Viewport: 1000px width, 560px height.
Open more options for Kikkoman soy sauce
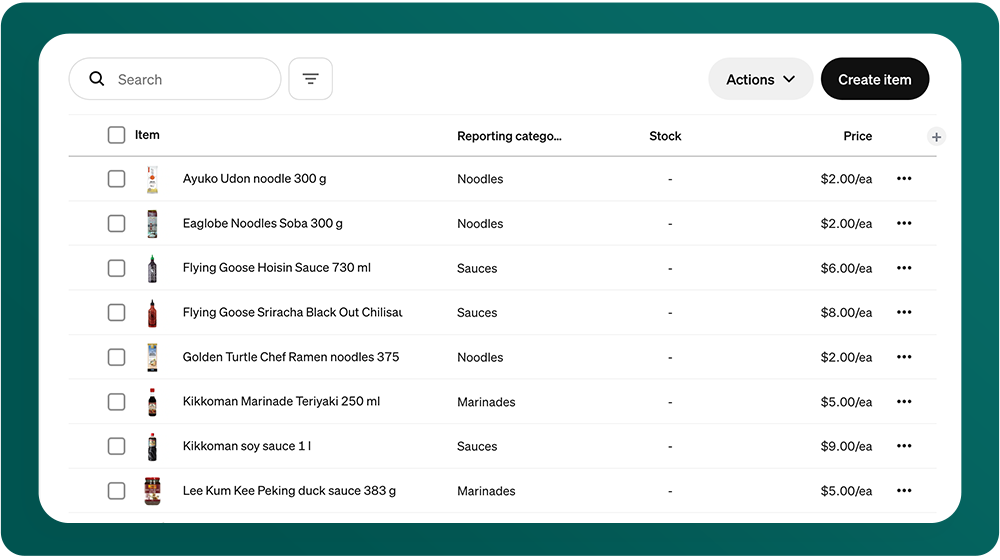tap(904, 446)
